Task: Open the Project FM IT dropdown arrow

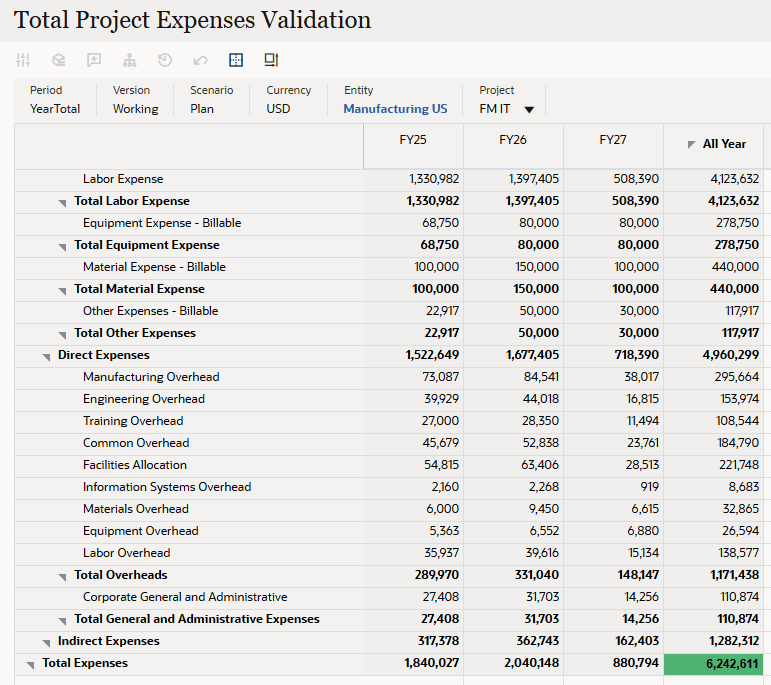Action: 529,110
